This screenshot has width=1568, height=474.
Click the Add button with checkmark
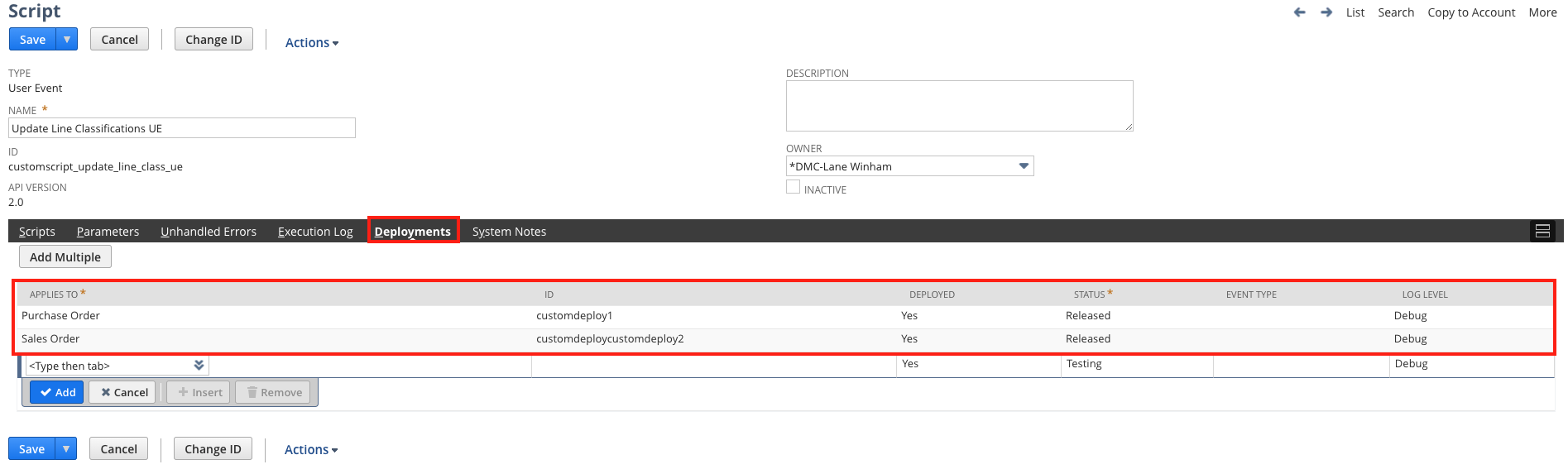pos(57,392)
